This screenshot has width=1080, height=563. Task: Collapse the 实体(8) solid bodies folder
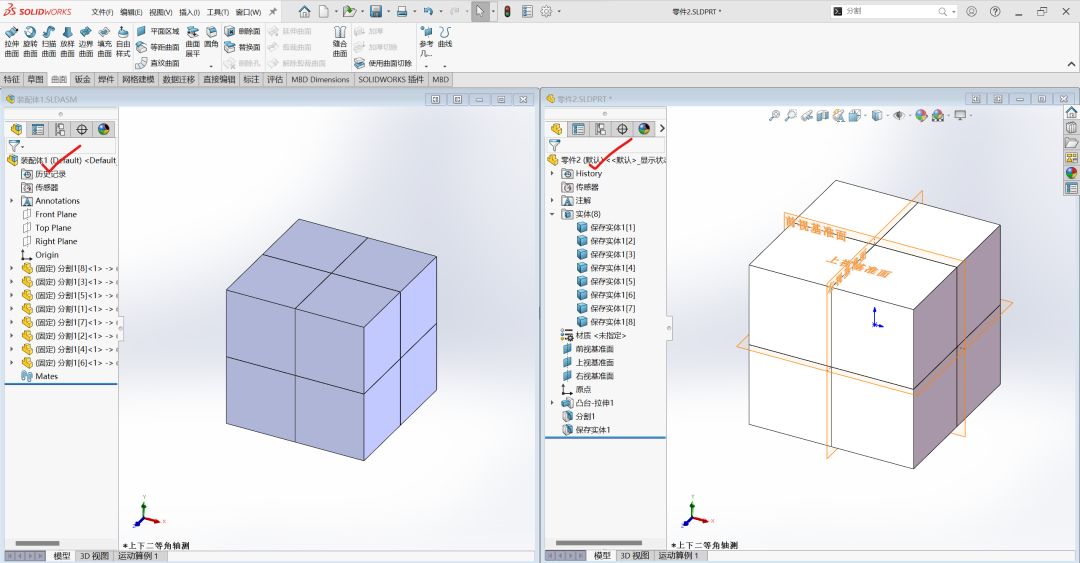[552, 214]
